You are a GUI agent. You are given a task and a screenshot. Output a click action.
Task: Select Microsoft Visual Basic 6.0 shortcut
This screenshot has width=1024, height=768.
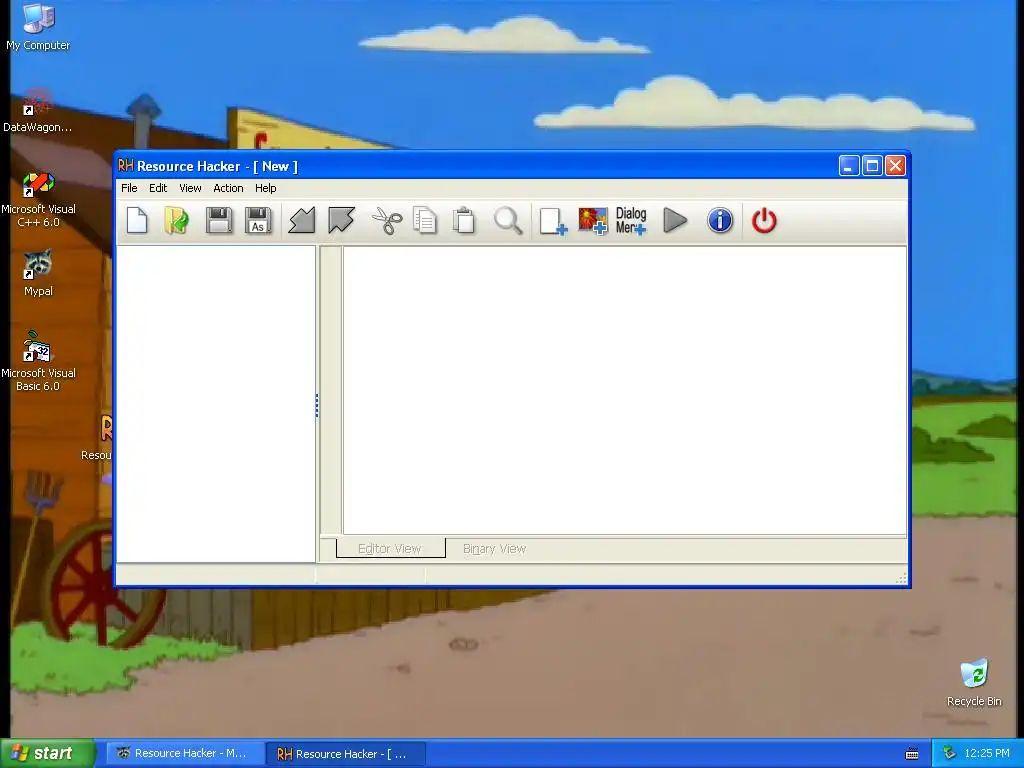38,362
